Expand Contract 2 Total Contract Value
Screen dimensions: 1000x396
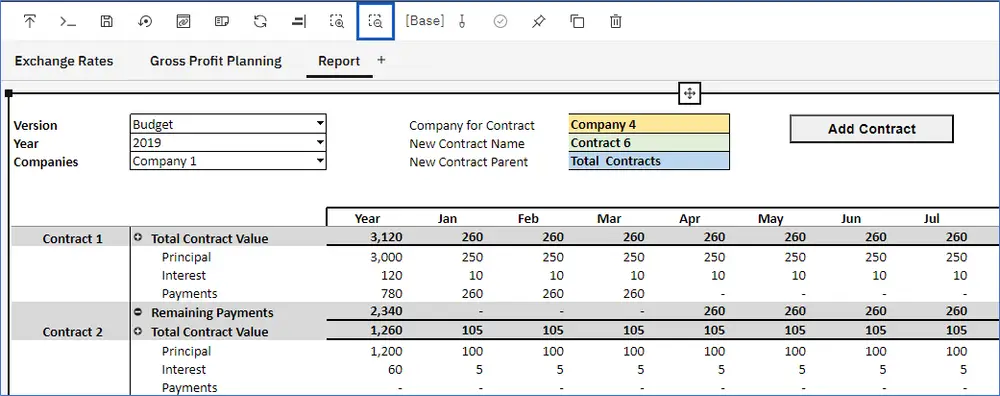click(138, 331)
